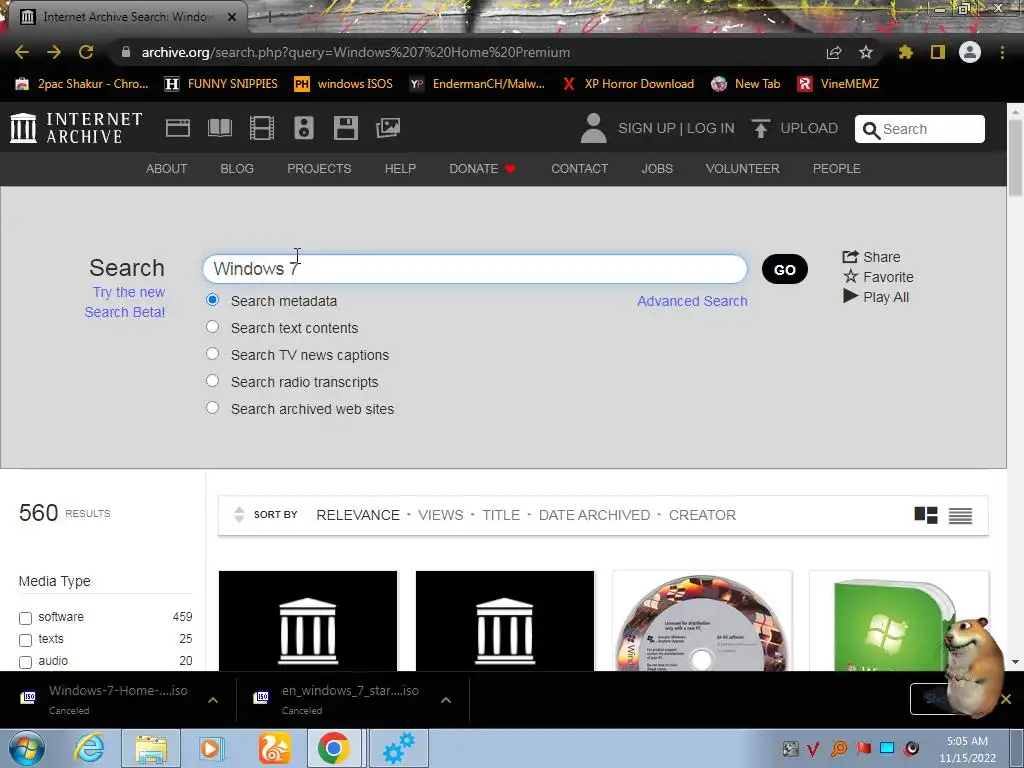
Task: Select Search TV news captions option
Action: click(x=212, y=353)
